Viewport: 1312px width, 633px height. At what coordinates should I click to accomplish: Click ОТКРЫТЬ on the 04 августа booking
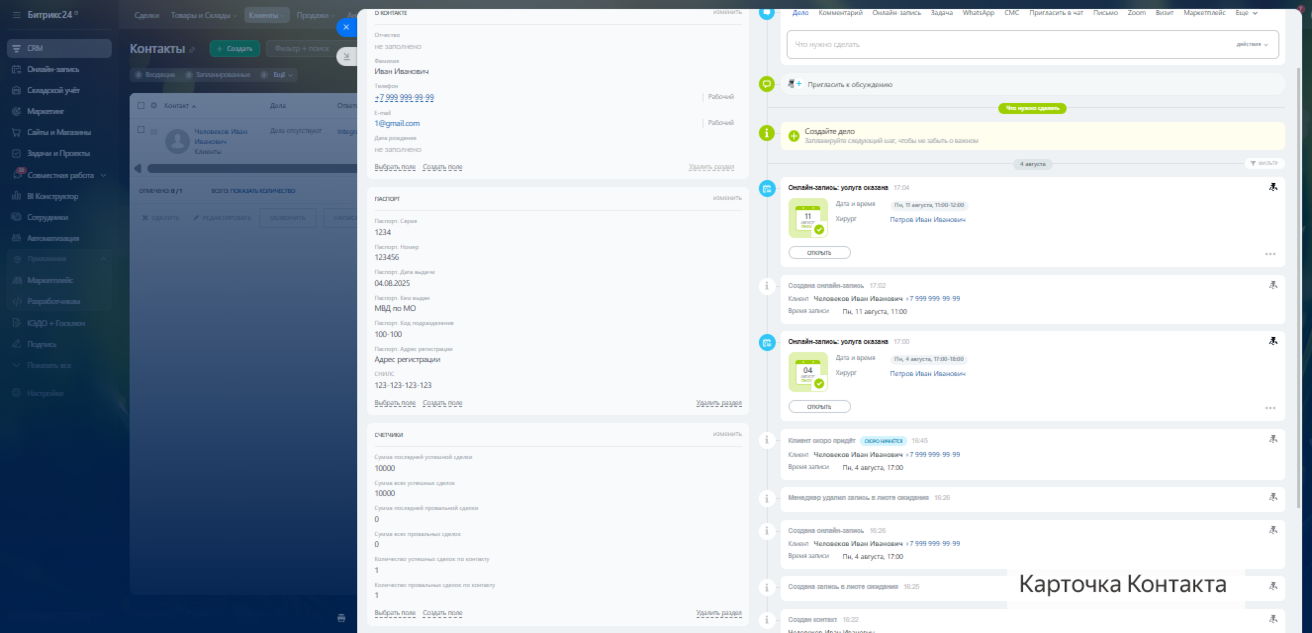[x=819, y=407]
